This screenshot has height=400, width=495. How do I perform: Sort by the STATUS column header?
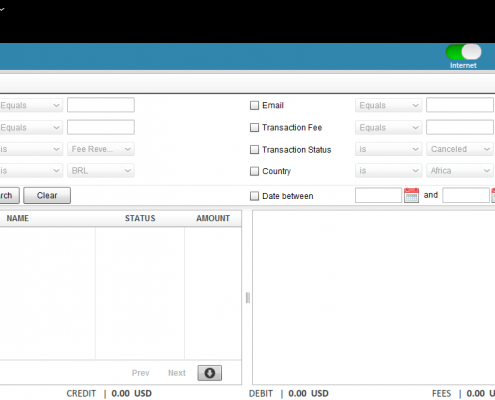(140, 218)
